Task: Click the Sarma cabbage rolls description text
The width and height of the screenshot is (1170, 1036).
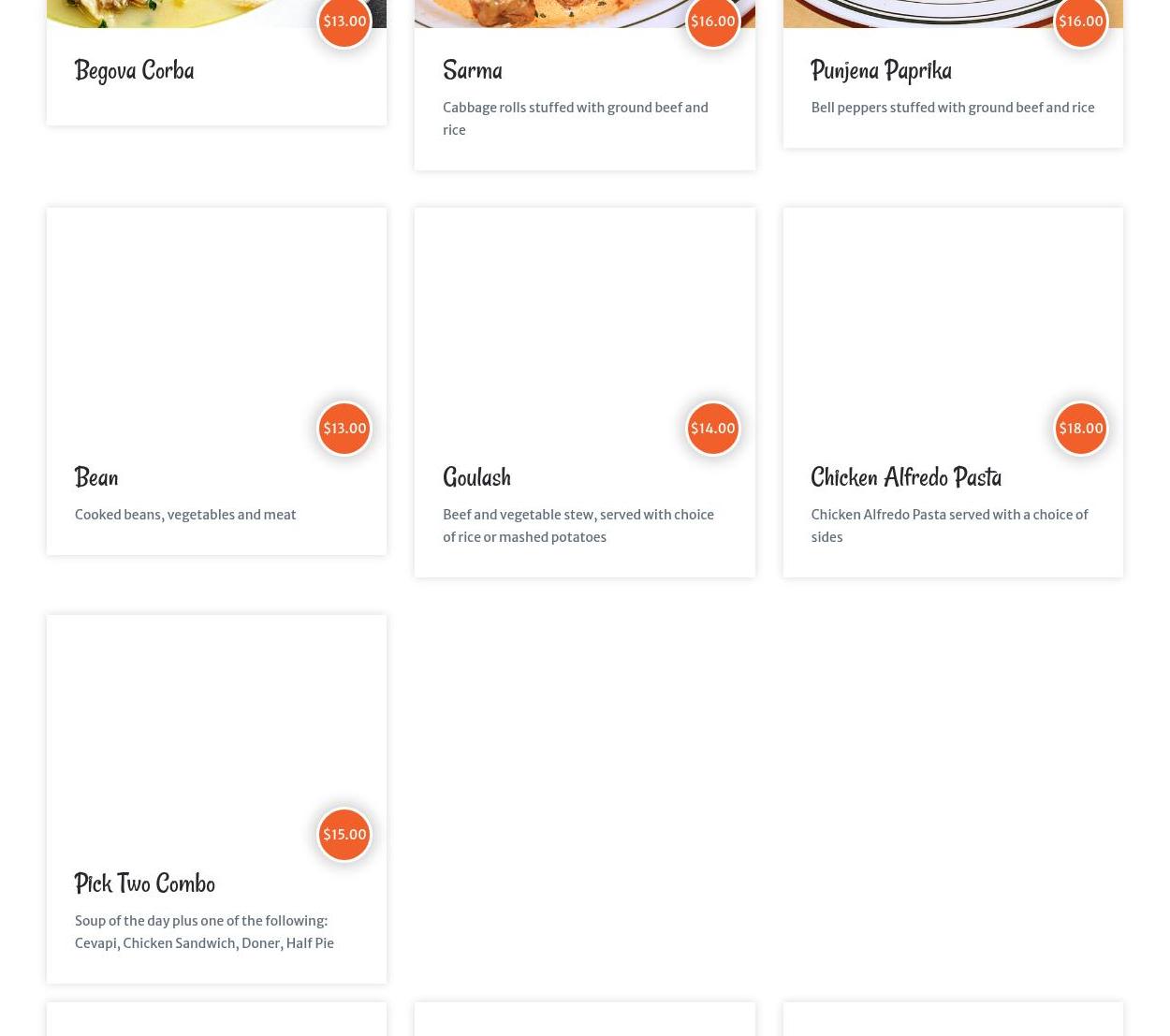Action: 576,119
